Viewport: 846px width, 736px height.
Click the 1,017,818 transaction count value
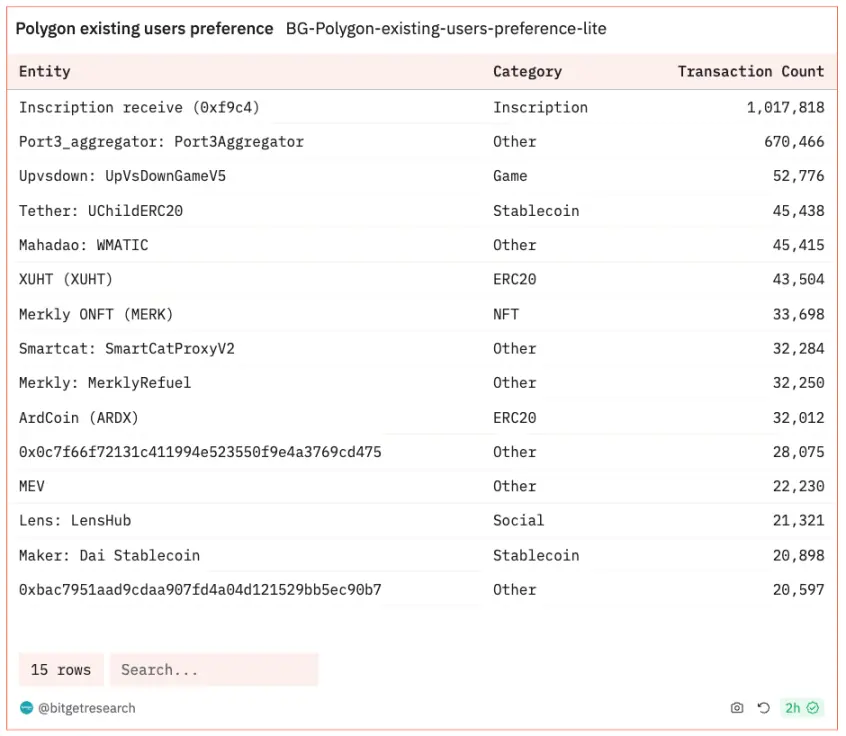point(785,107)
